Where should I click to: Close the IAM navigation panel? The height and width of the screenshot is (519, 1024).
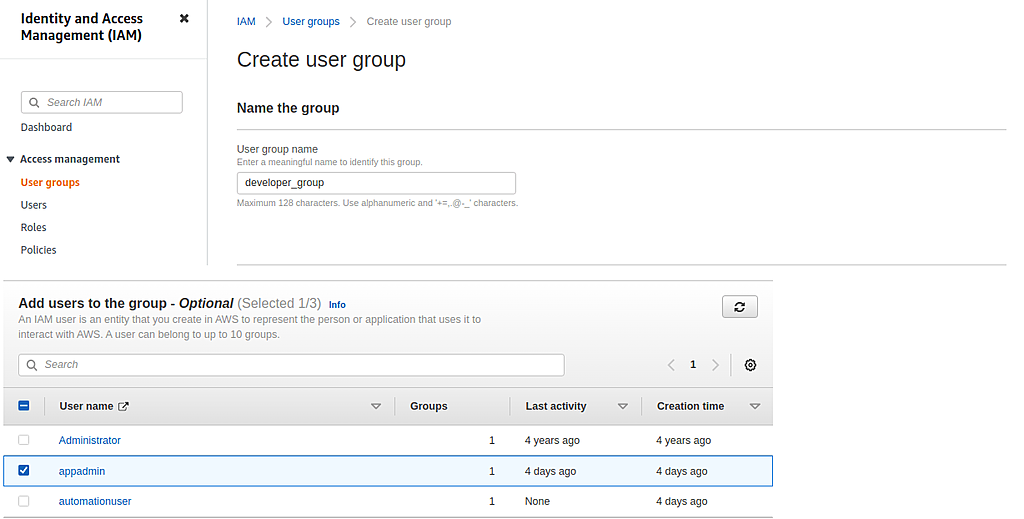(x=184, y=19)
